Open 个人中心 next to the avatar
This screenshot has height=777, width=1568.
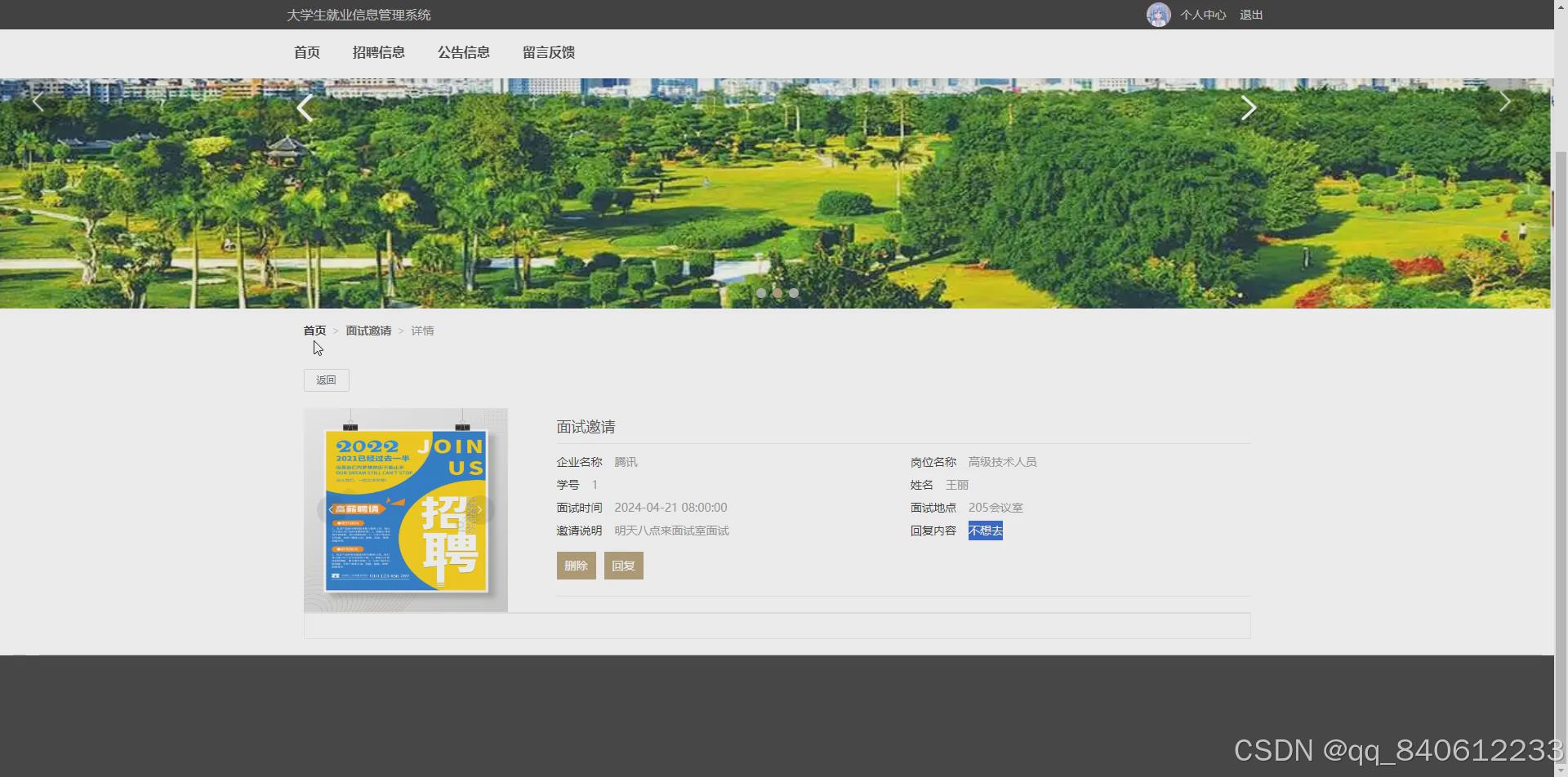(1203, 14)
